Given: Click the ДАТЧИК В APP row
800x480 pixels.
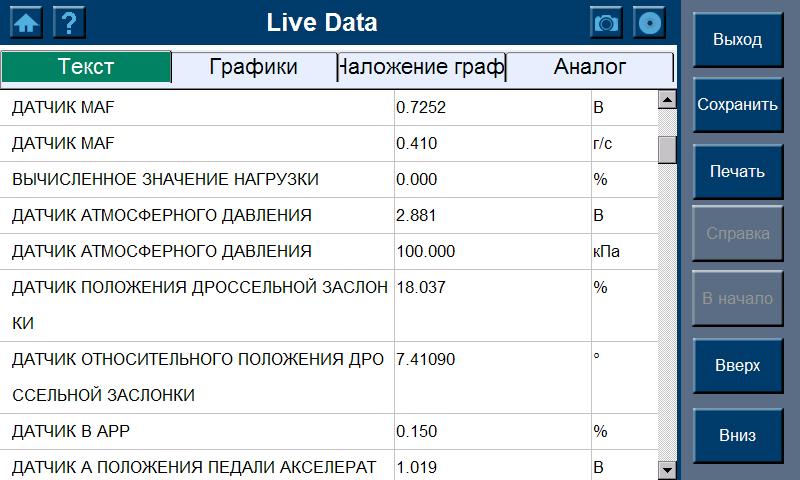Looking at the screenshot, I should [200, 431].
